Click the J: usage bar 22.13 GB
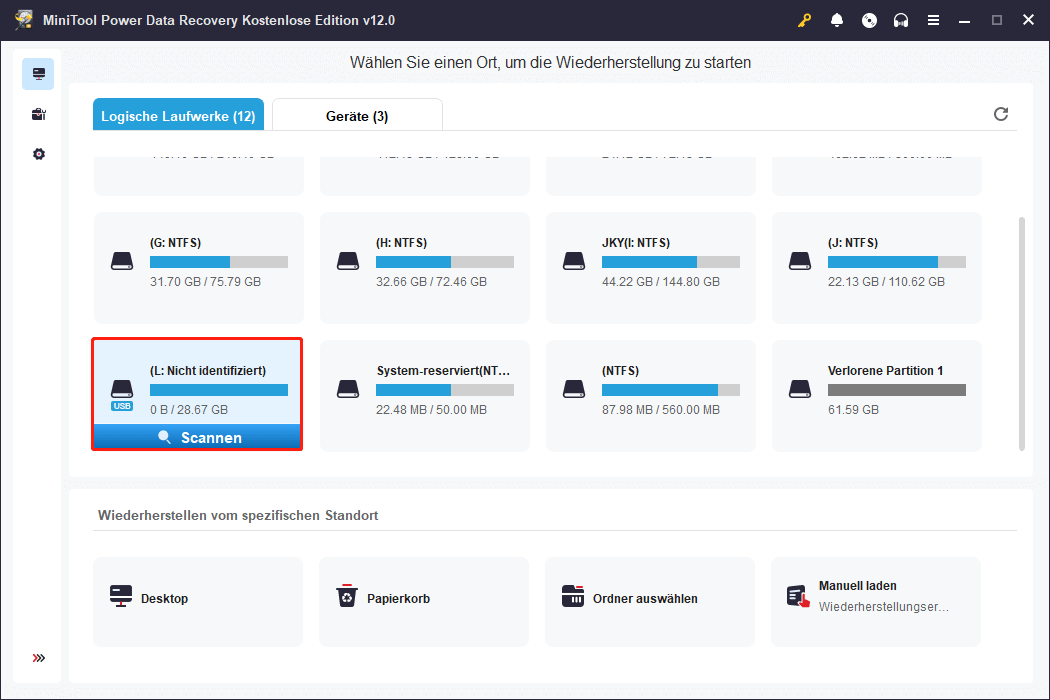1050x700 pixels. tap(897, 262)
